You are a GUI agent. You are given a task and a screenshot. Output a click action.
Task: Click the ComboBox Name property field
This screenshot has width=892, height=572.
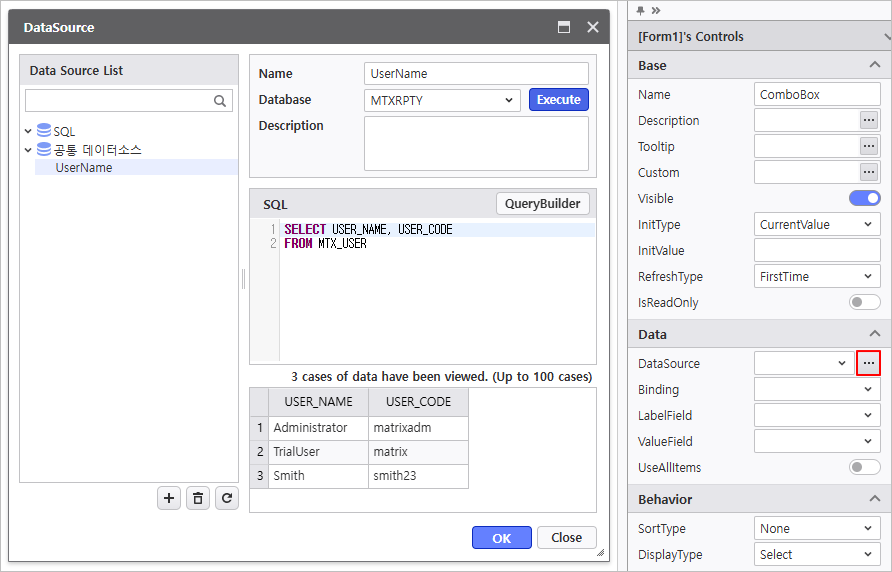pyautogui.click(x=817, y=94)
